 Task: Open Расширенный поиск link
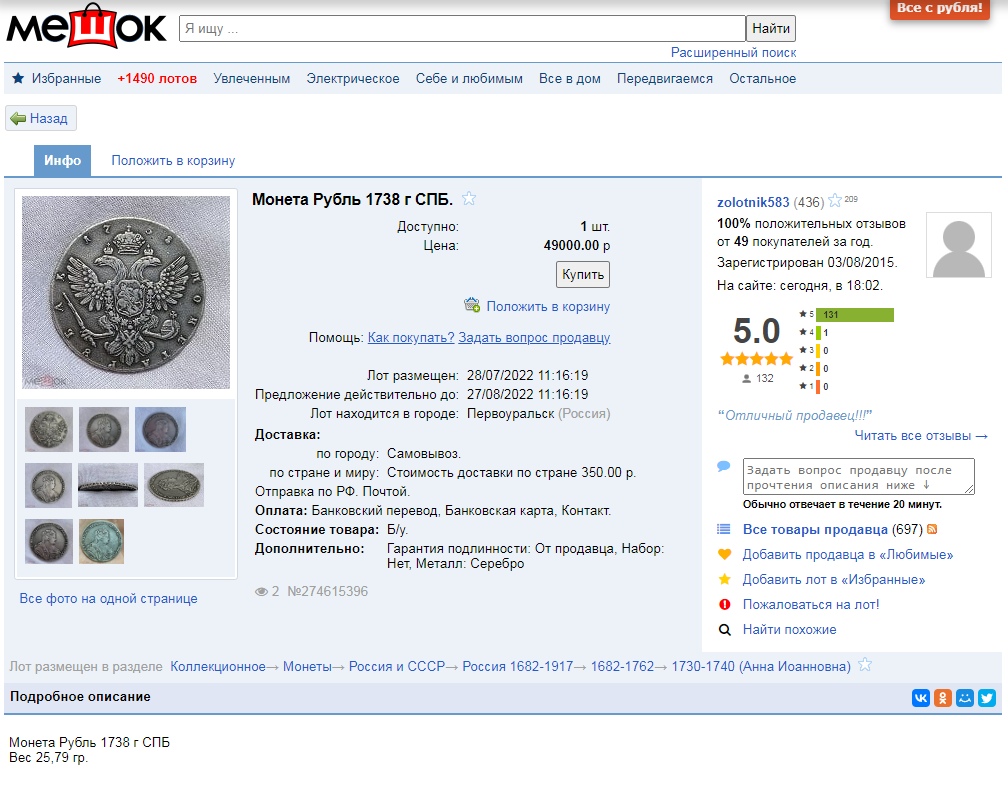(x=733, y=52)
